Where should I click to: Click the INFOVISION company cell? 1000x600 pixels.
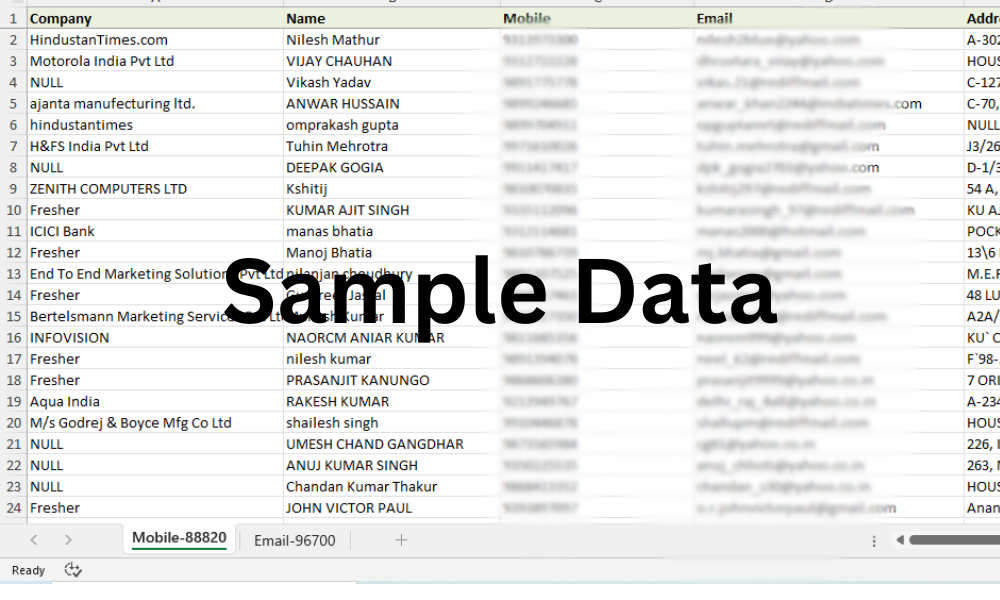pos(155,337)
